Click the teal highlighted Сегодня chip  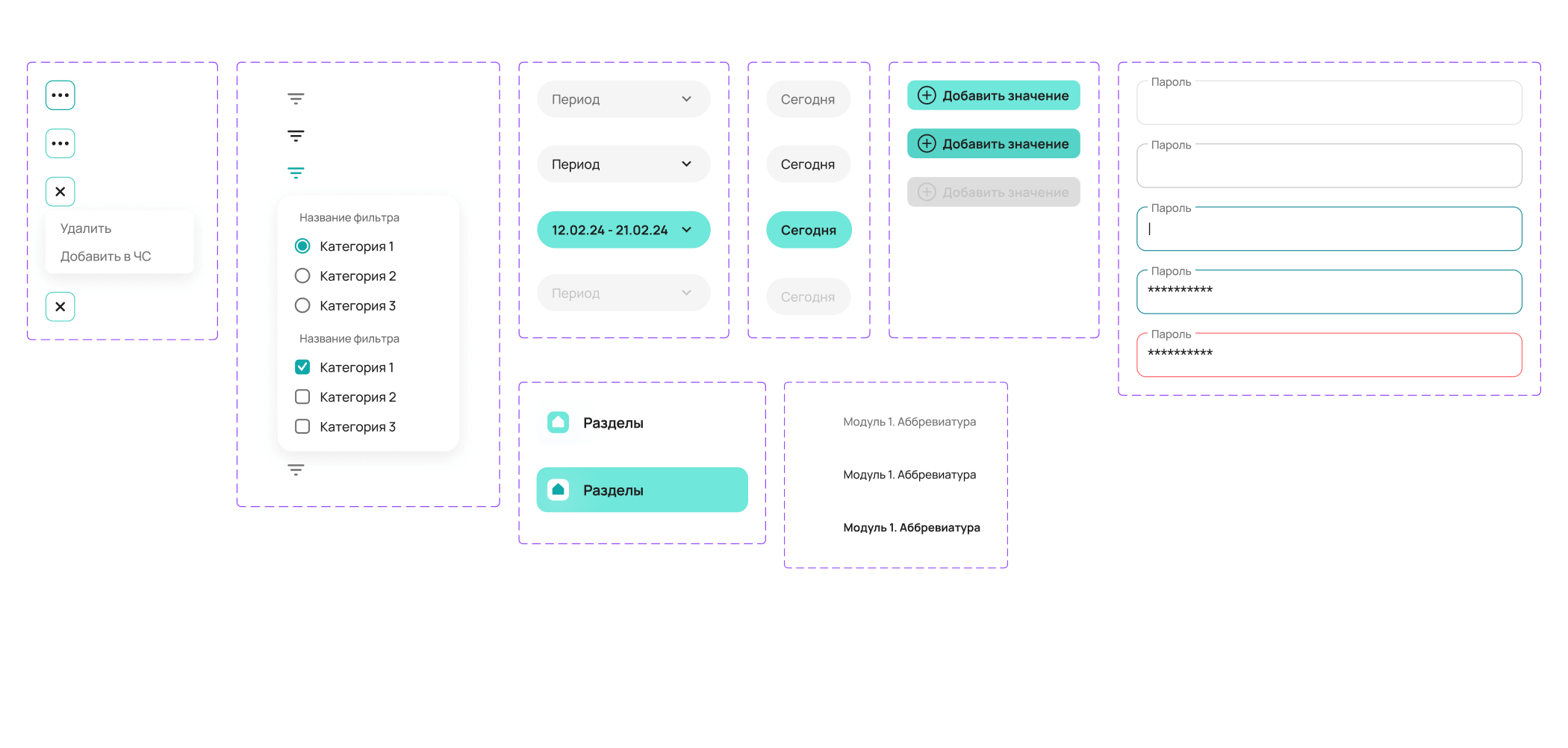pyautogui.click(x=809, y=230)
